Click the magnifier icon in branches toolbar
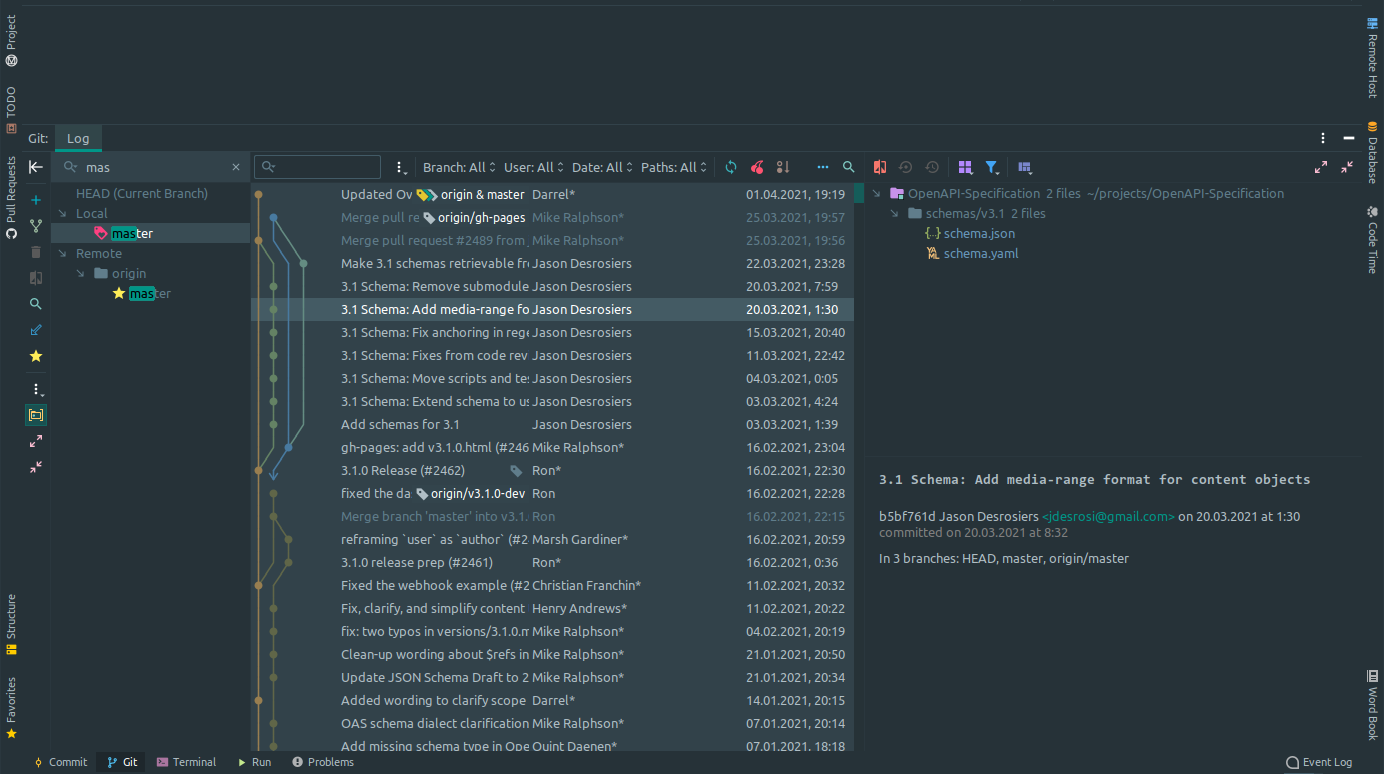Image resolution: width=1384 pixels, height=774 pixels. click(x=36, y=304)
